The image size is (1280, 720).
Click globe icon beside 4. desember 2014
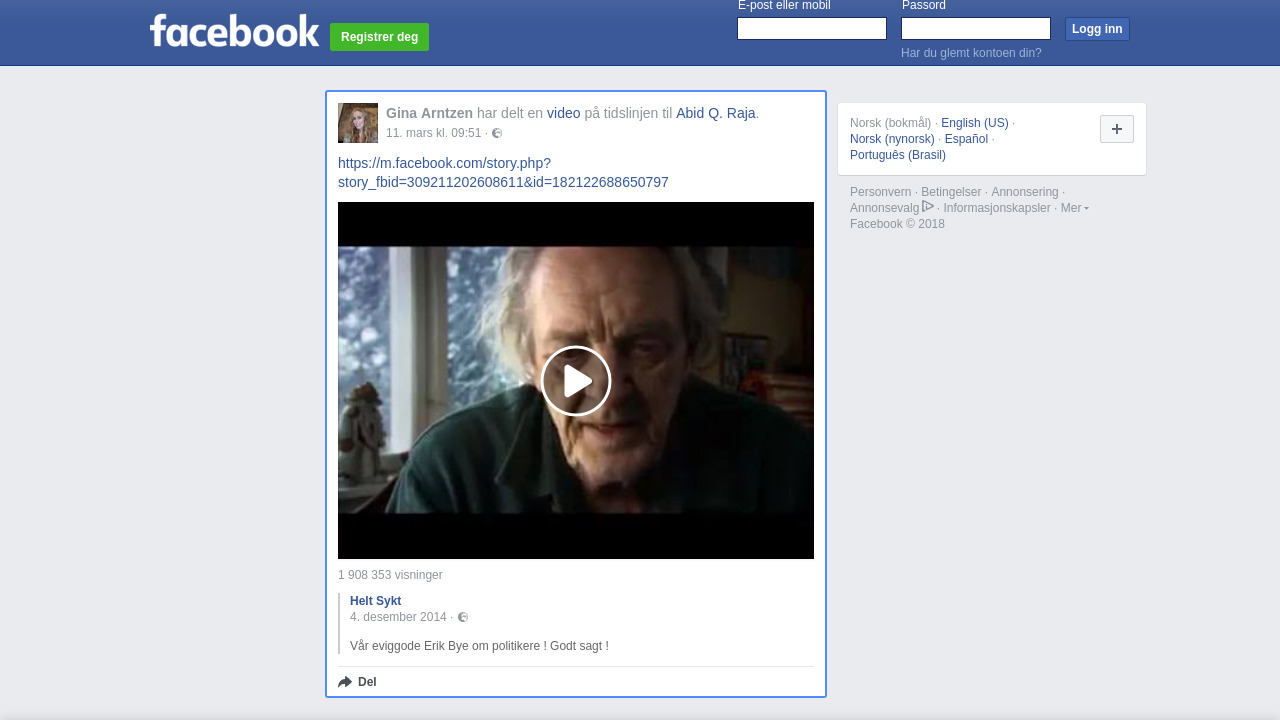pos(463,617)
